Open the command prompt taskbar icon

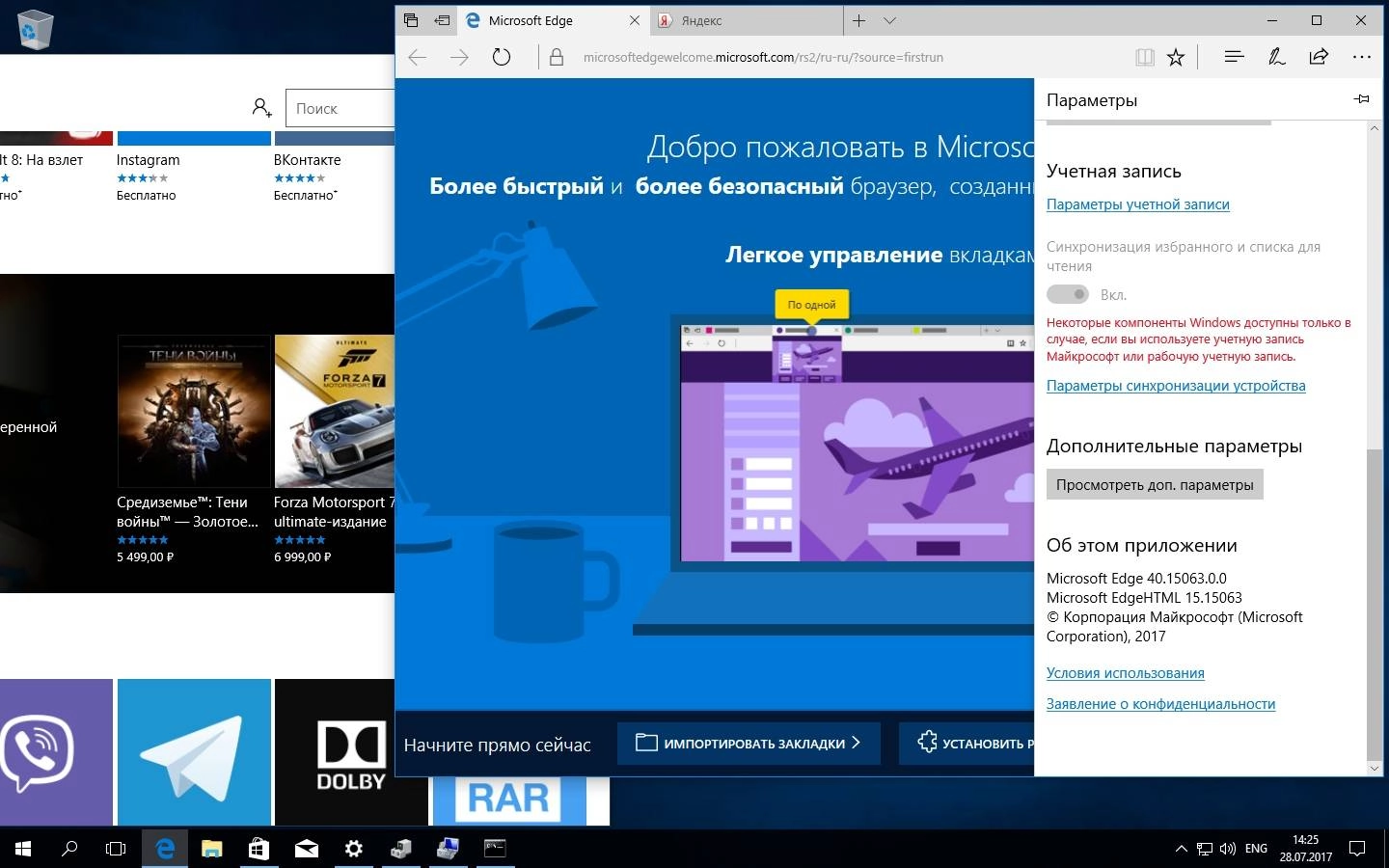point(495,849)
